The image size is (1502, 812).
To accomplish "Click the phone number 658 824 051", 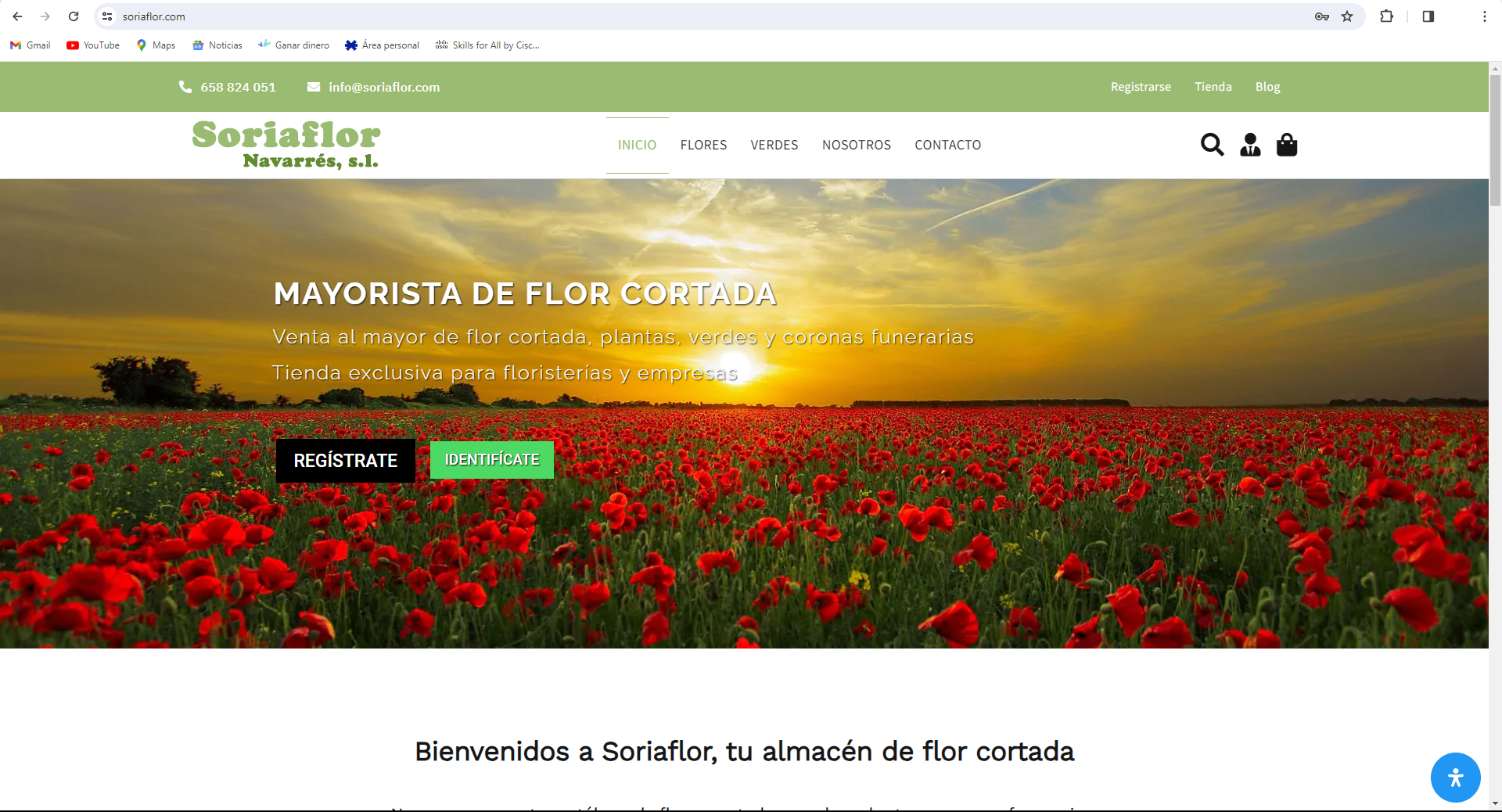I will [238, 87].
